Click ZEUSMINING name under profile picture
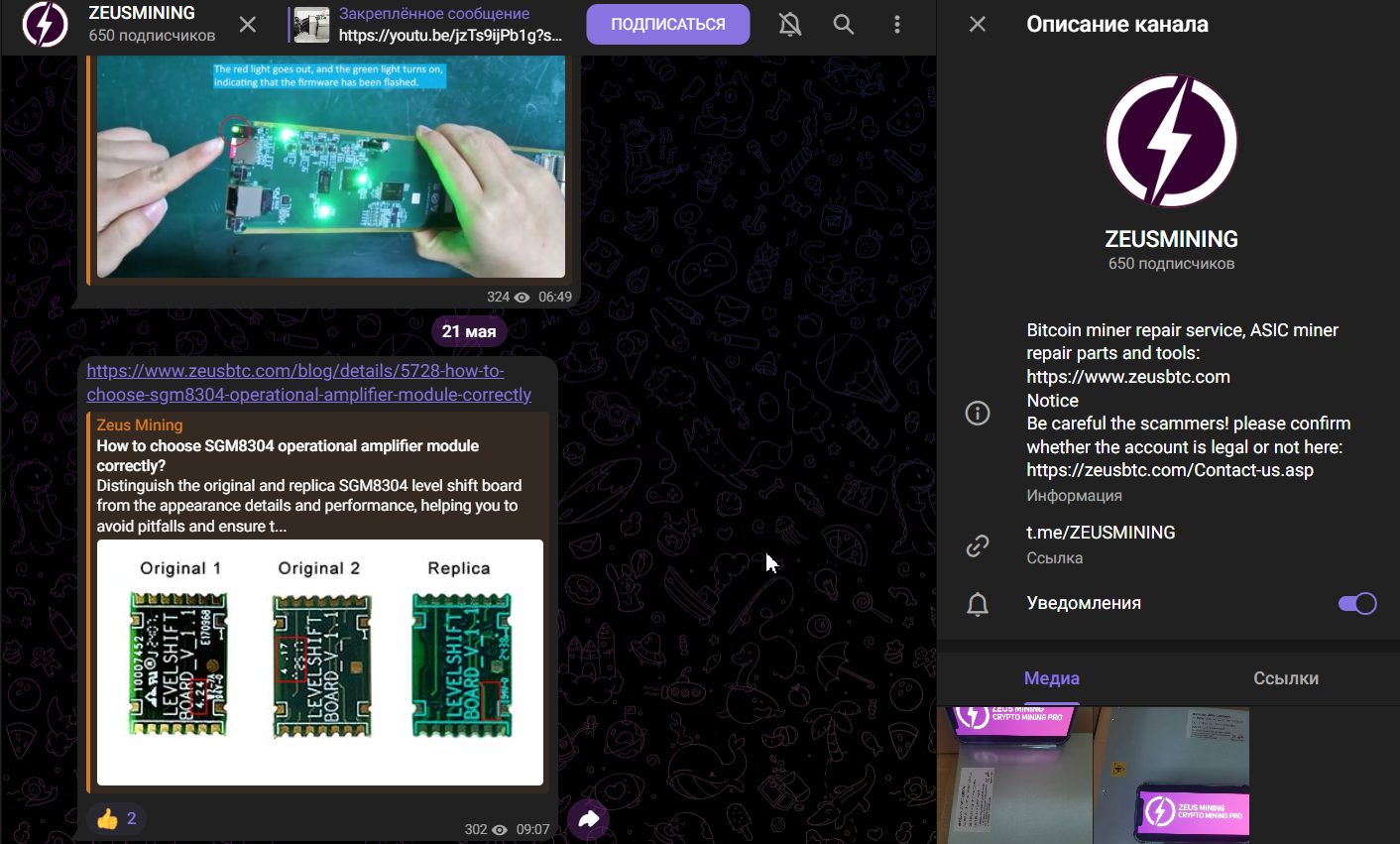The height and width of the screenshot is (844, 1400). (1171, 239)
